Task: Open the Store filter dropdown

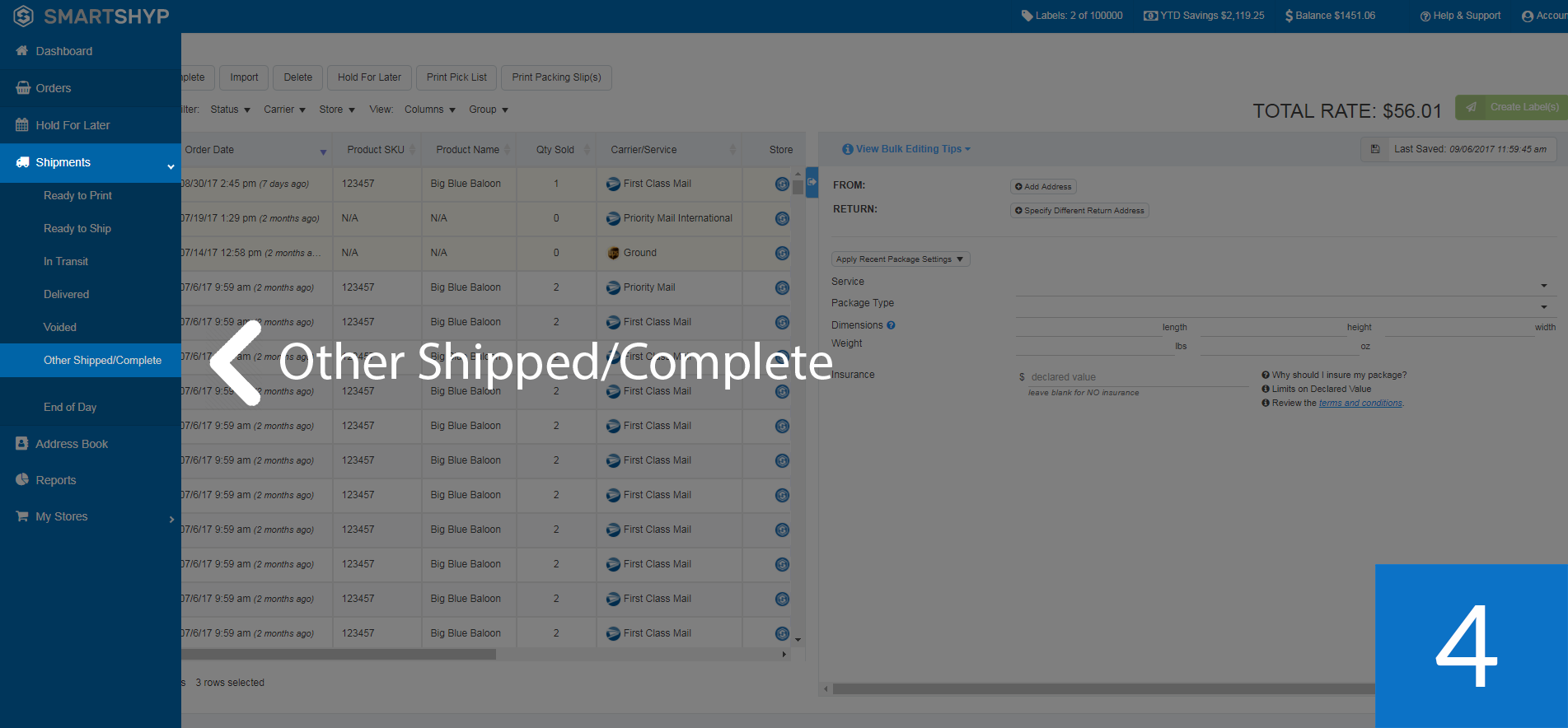Action: [337, 110]
